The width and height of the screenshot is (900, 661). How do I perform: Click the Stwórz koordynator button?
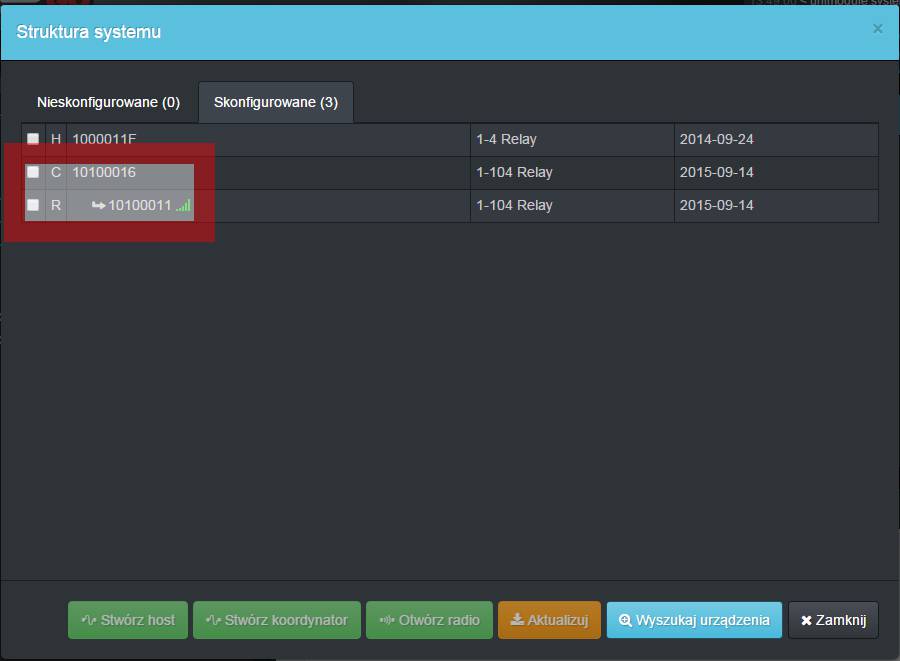[x=276, y=620]
